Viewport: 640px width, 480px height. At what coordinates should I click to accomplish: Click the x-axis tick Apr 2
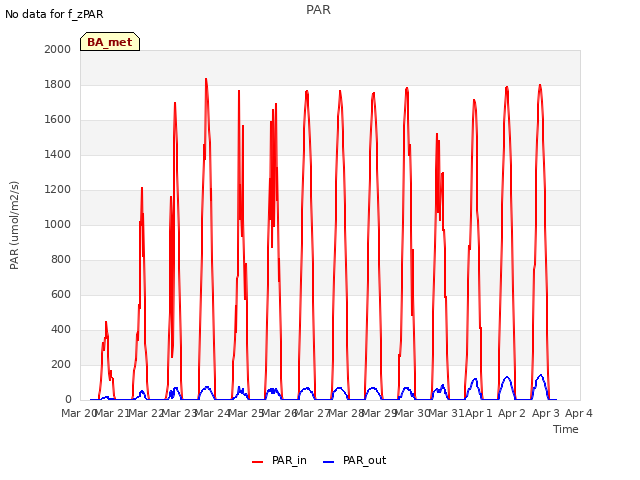pyautogui.click(x=512, y=413)
